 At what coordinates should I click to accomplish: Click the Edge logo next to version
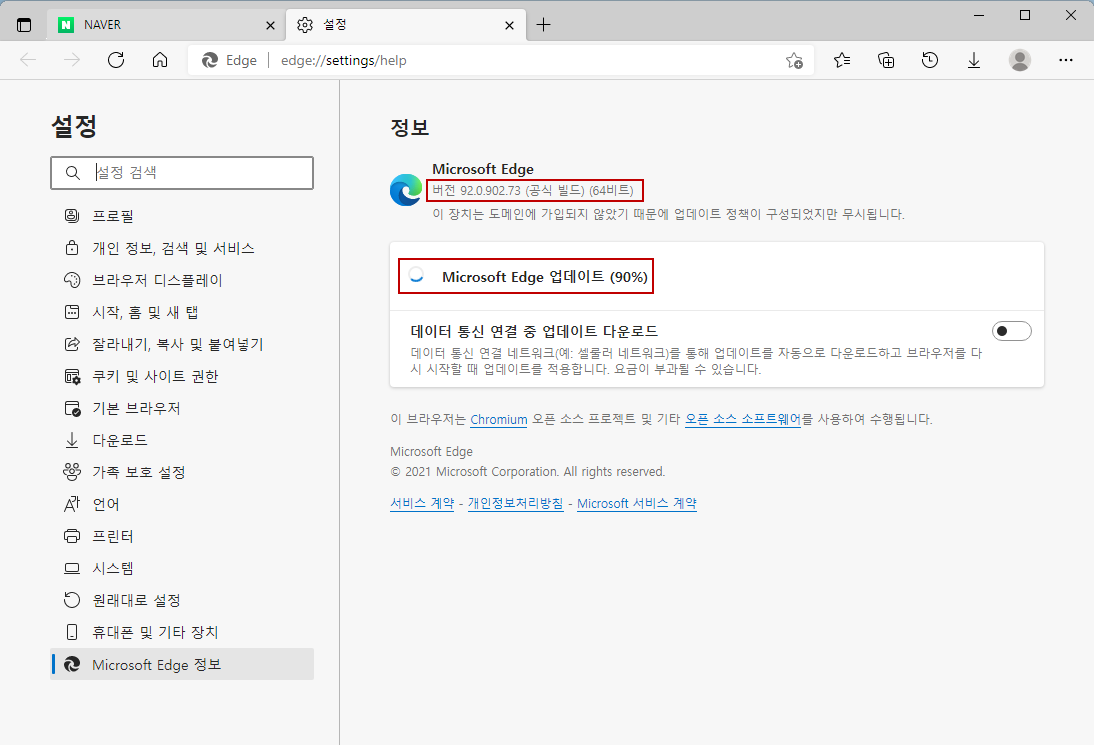(406, 190)
